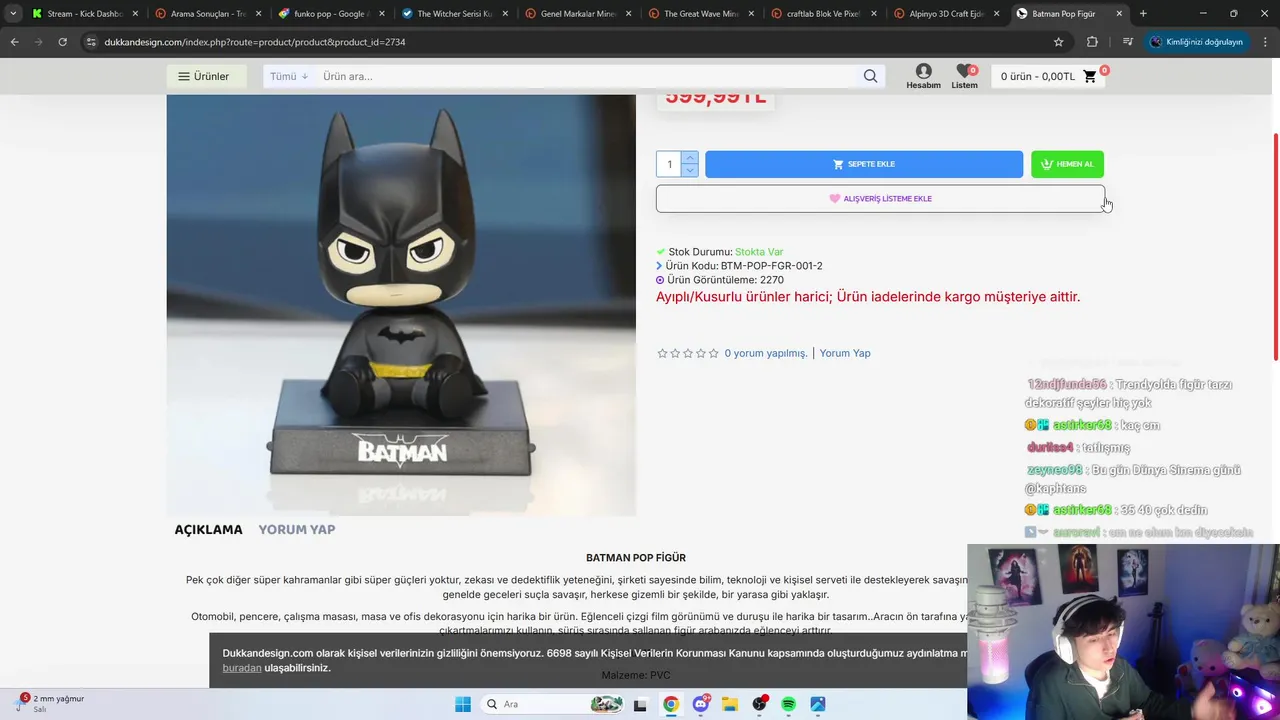Open a new browser tab with plus
This screenshot has width=1280, height=720.
pyautogui.click(x=1143, y=14)
